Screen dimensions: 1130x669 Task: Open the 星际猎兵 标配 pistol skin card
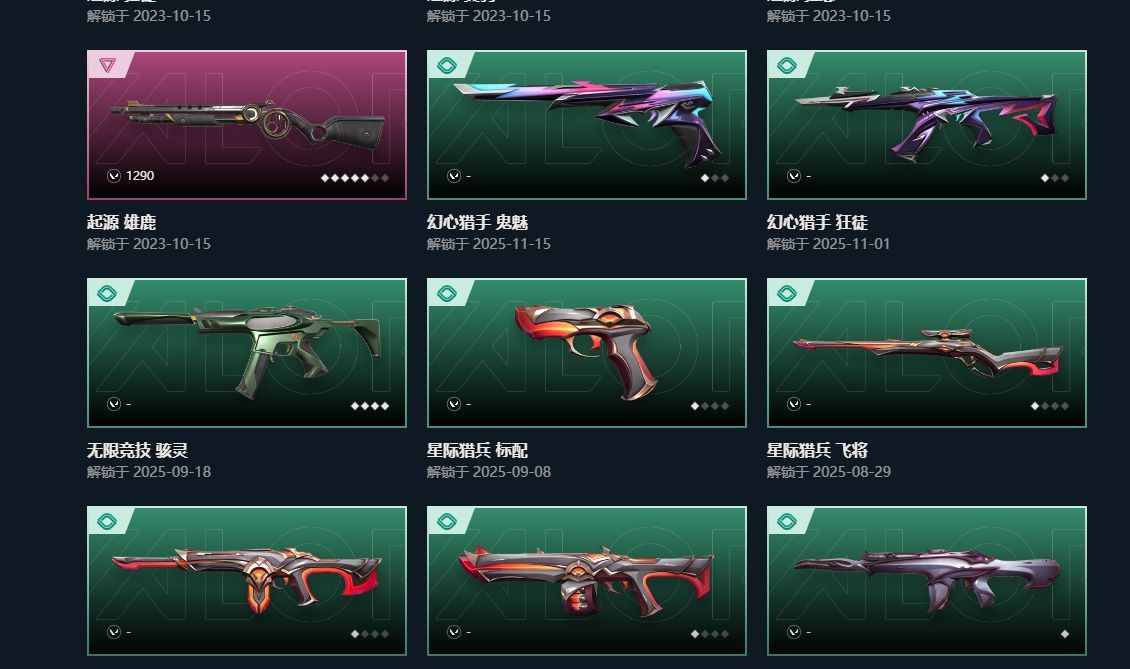point(587,353)
